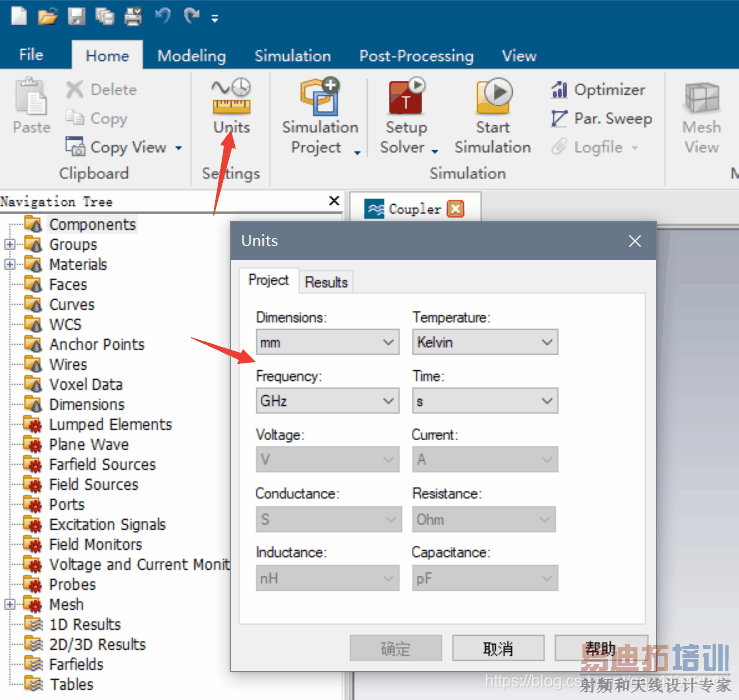Expand the Materials tree node
This screenshot has width=739, height=700.
click(9, 264)
